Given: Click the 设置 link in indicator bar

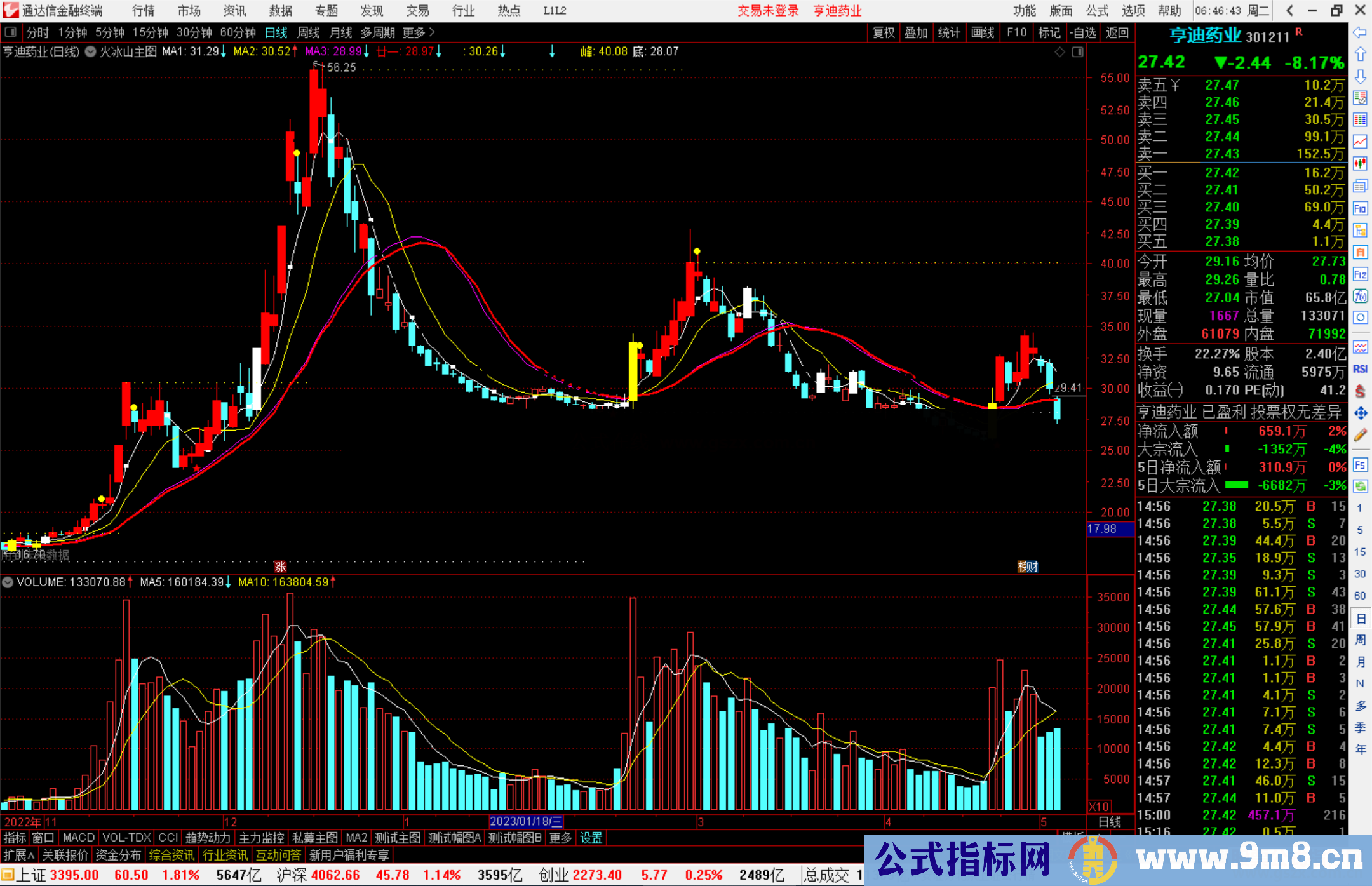Looking at the screenshot, I should pos(591,838).
